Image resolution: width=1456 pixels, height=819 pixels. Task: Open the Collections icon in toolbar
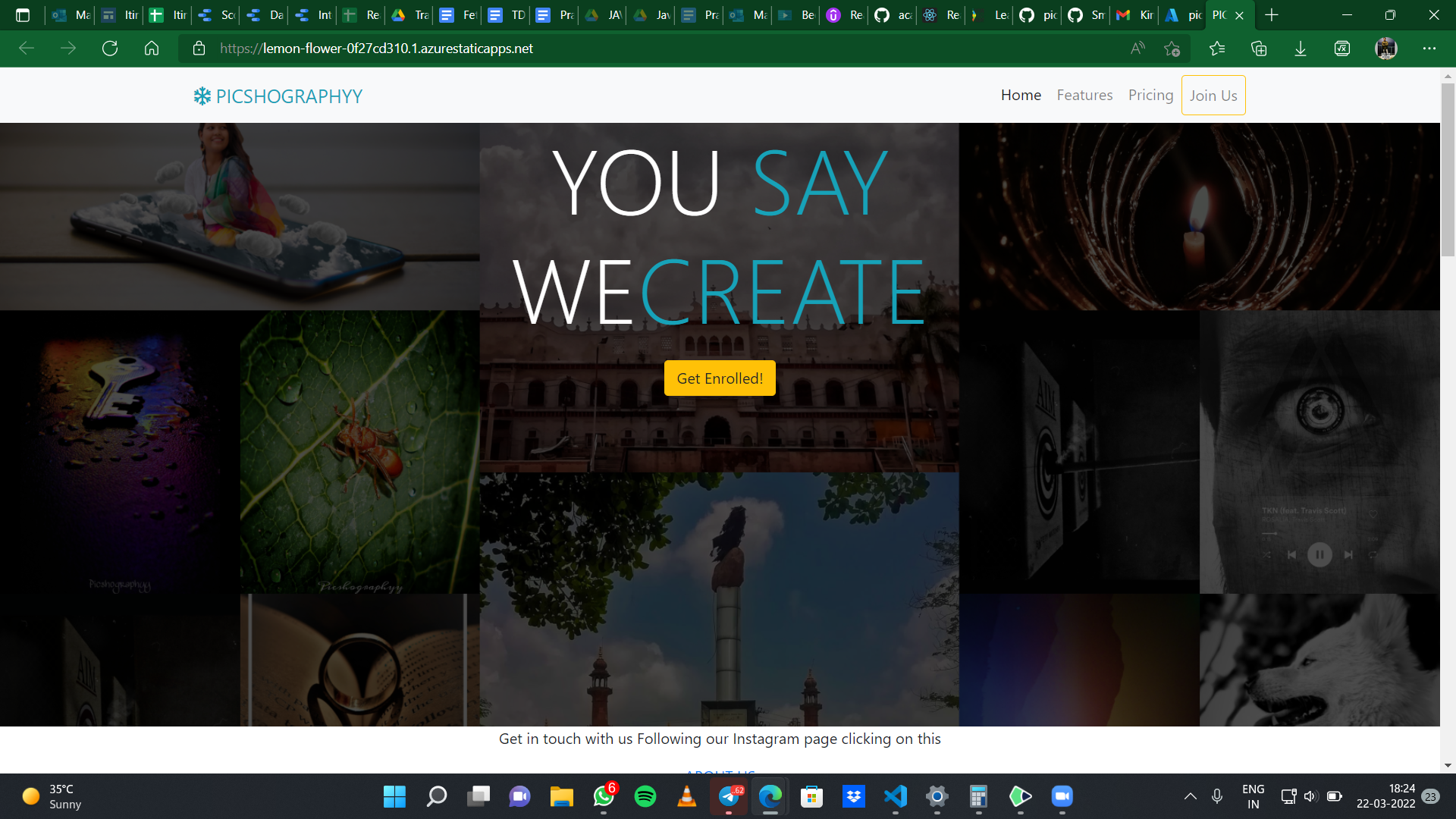(1259, 49)
